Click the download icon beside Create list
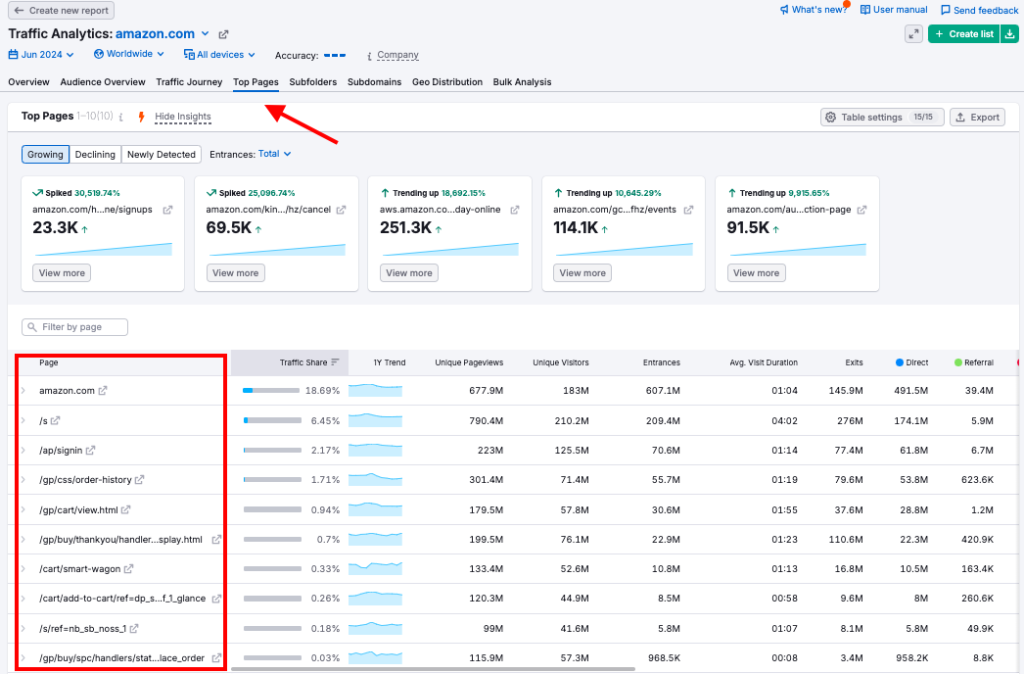The image size is (1024, 674). pyautogui.click(x=1010, y=34)
